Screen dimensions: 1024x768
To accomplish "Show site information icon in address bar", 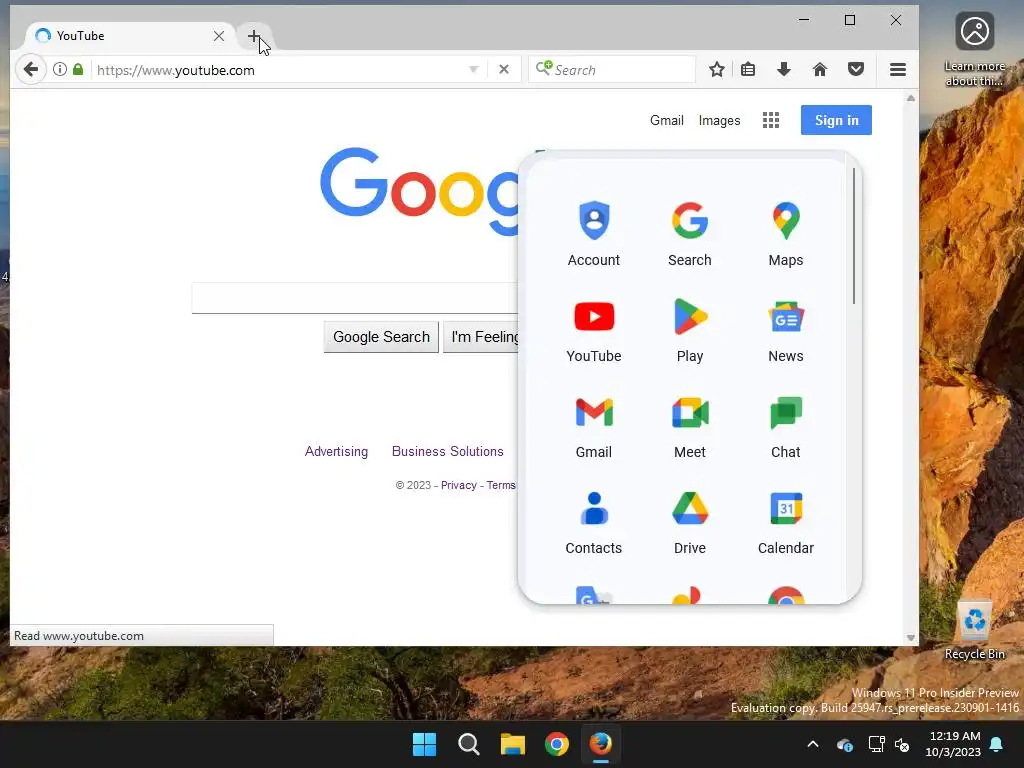I will (59, 69).
